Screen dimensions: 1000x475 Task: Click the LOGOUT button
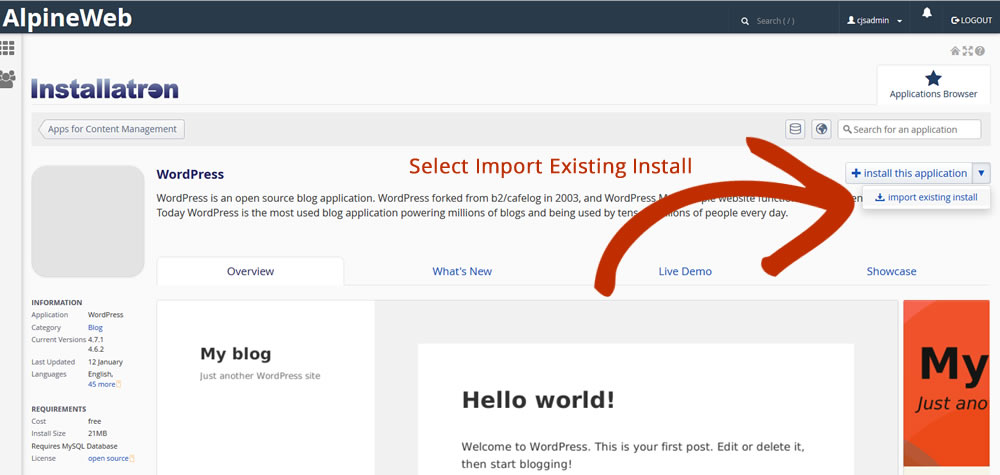coord(971,20)
